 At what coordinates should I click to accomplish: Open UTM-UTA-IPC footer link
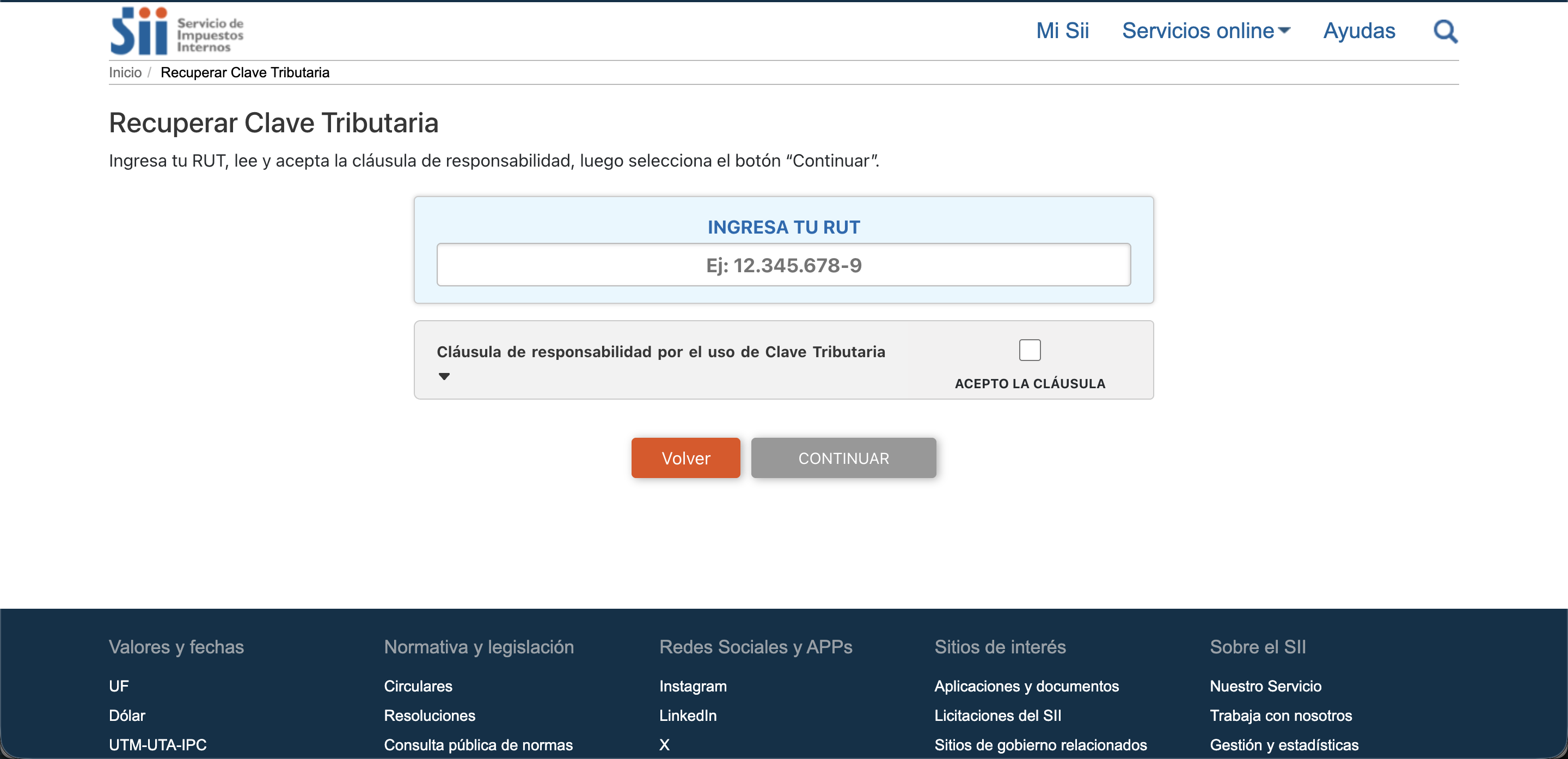[158, 744]
